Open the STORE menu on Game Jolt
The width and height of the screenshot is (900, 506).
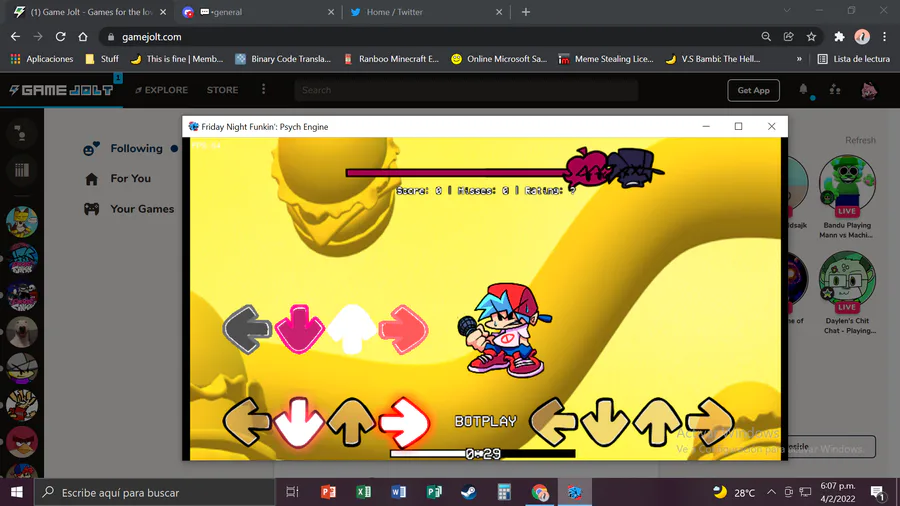click(x=223, y=90)
